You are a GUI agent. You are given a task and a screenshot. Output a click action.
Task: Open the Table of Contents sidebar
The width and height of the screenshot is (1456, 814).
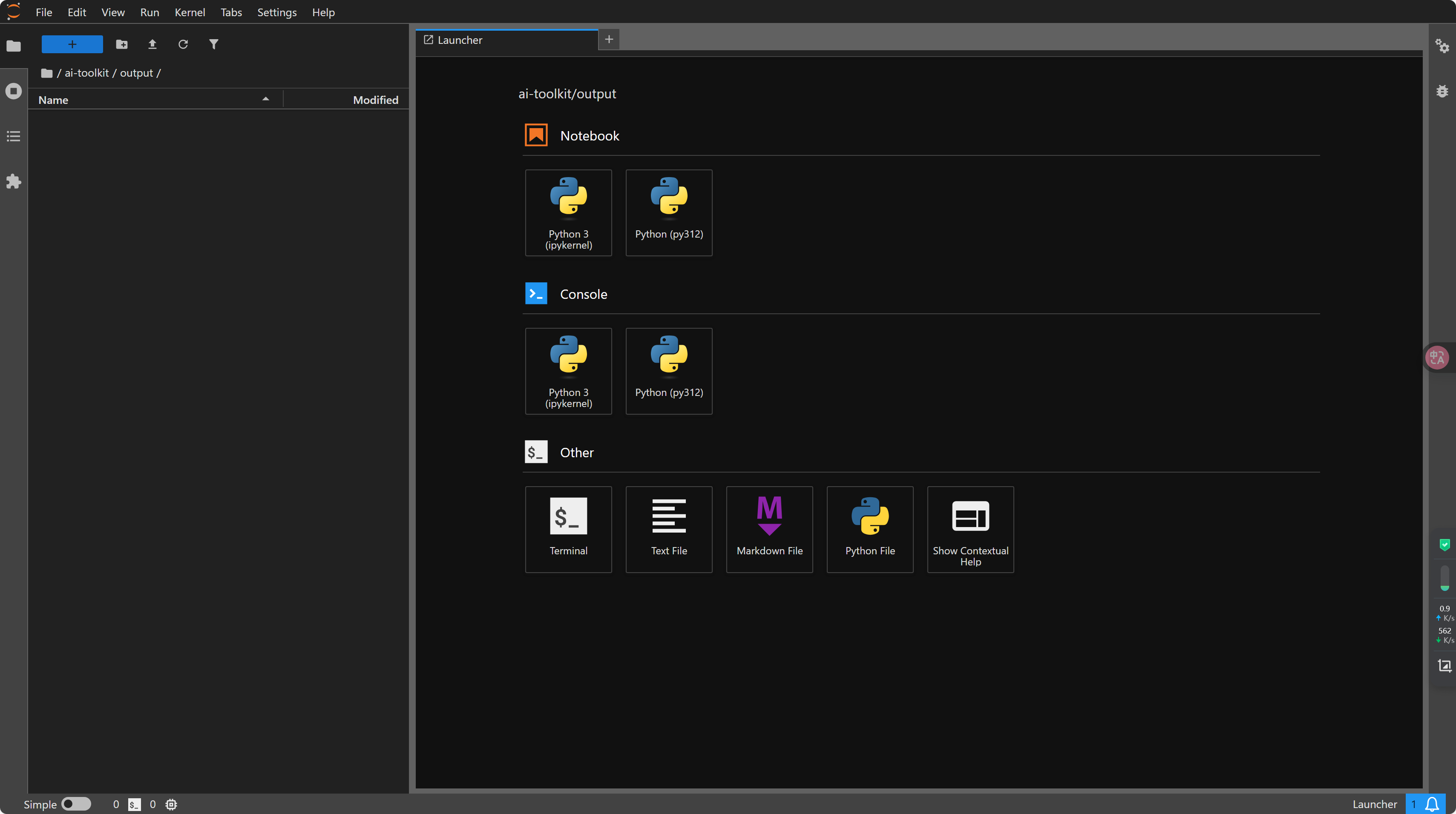pos(14,136)
